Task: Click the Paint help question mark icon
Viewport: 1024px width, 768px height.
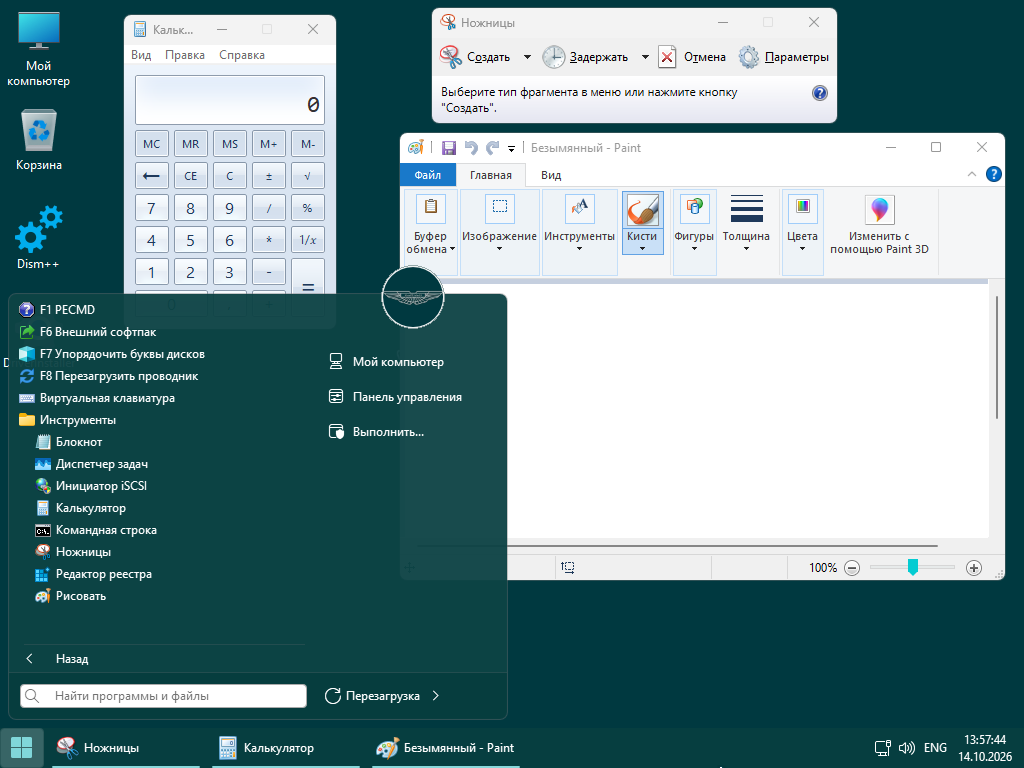Action: pos(993,174)
